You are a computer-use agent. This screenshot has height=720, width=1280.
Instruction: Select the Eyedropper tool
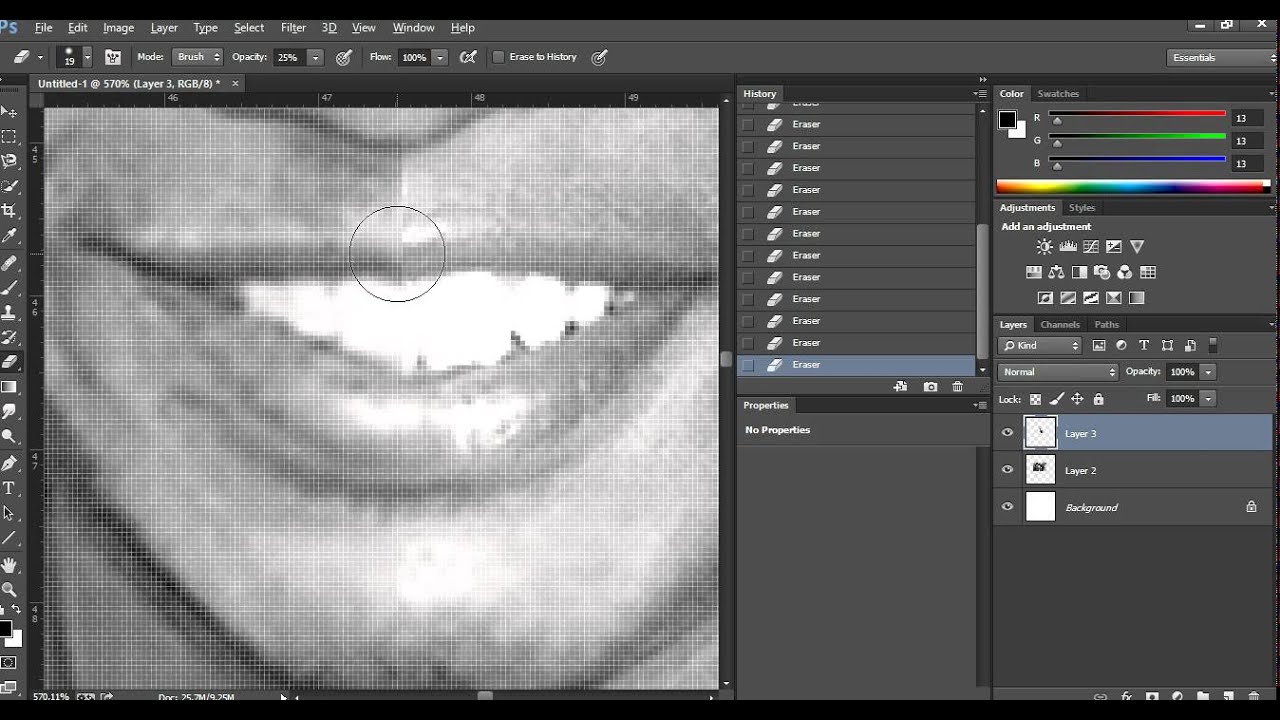(9, 237)
